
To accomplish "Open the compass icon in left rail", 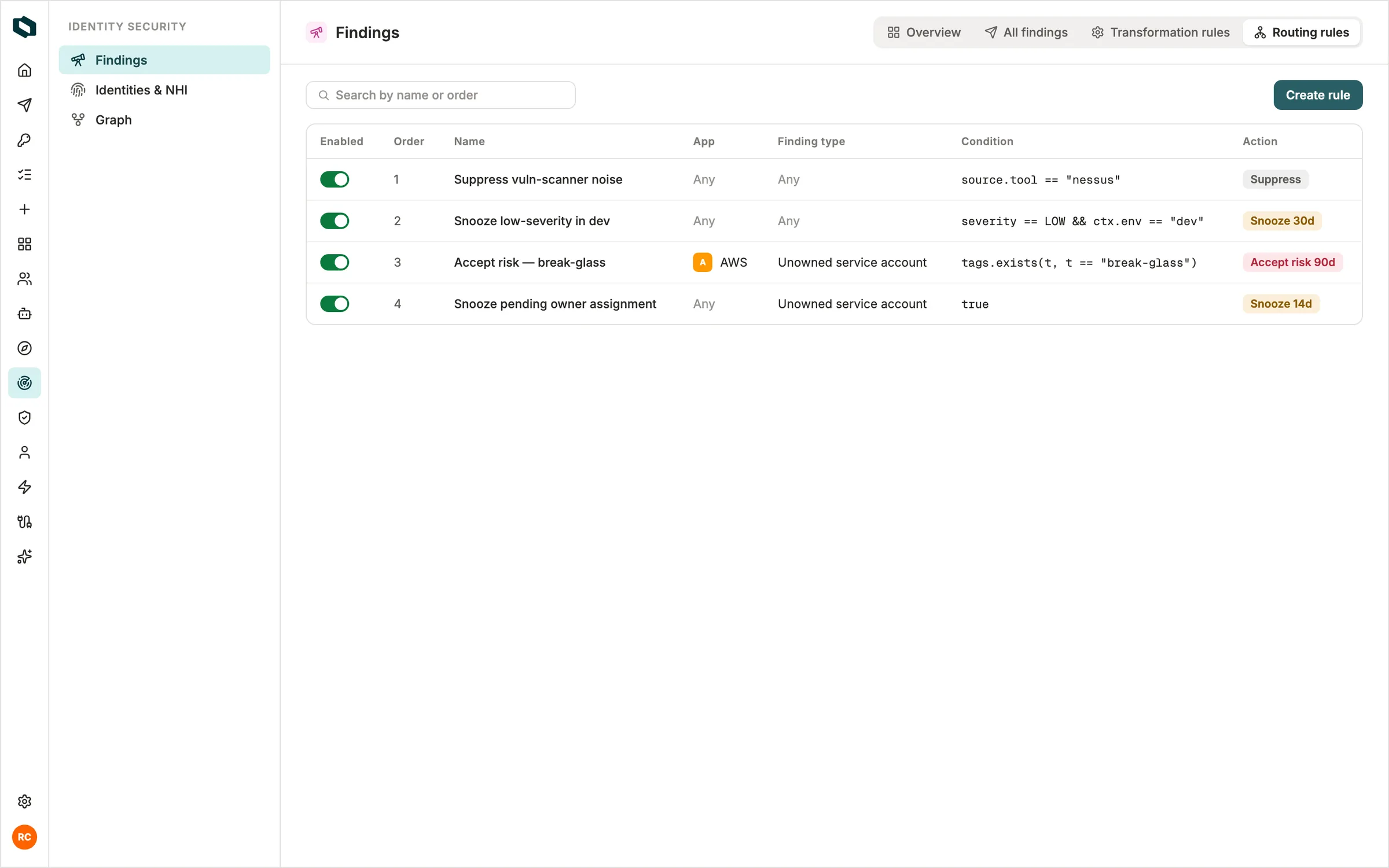I will click(x=24, y=348).
